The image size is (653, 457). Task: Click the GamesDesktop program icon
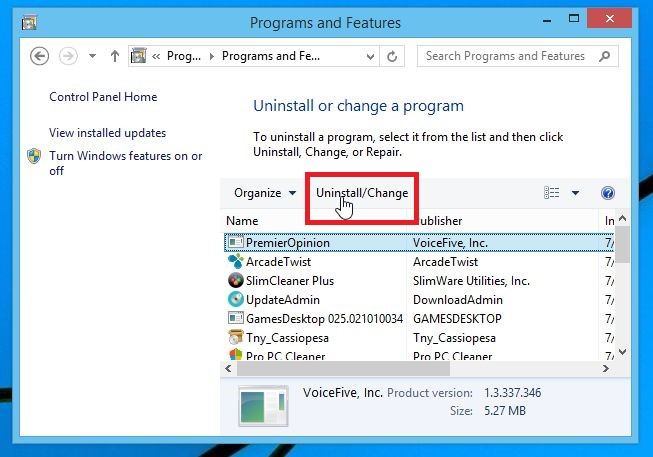click(236, 318)
